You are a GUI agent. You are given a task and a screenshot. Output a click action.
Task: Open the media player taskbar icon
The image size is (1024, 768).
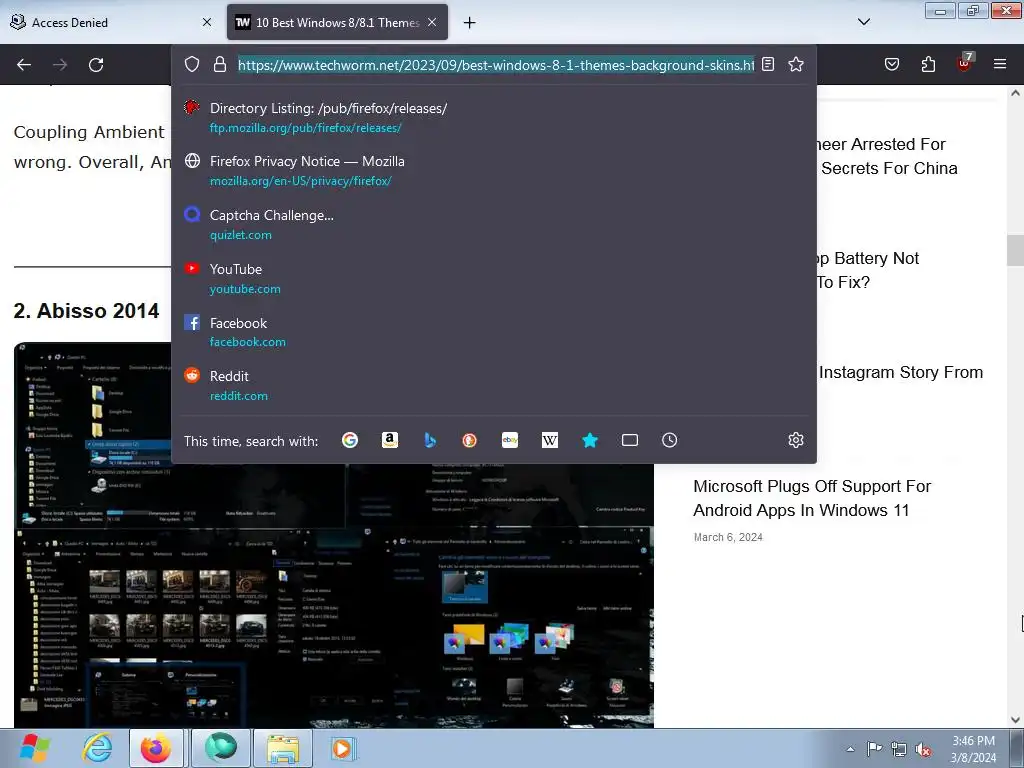342,748
